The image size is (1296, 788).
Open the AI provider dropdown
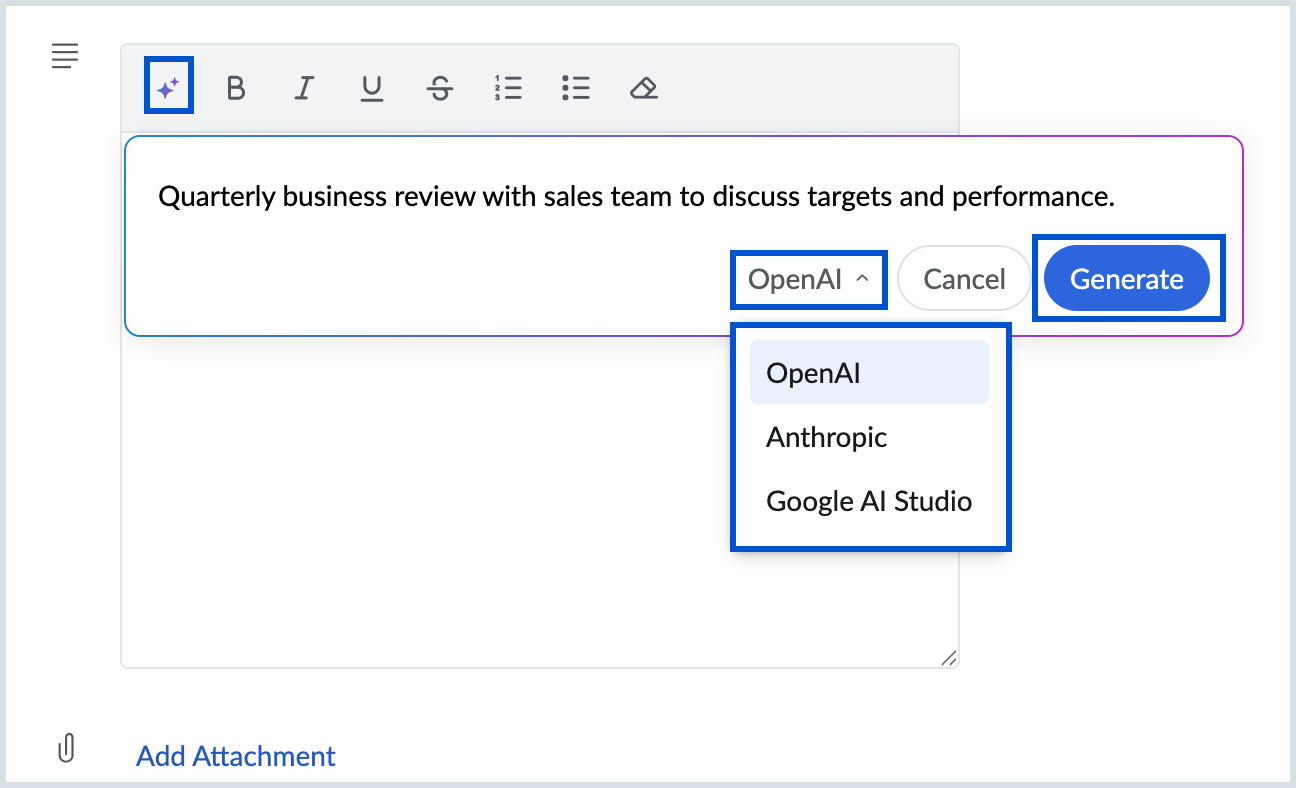click(x=808, y=279)
